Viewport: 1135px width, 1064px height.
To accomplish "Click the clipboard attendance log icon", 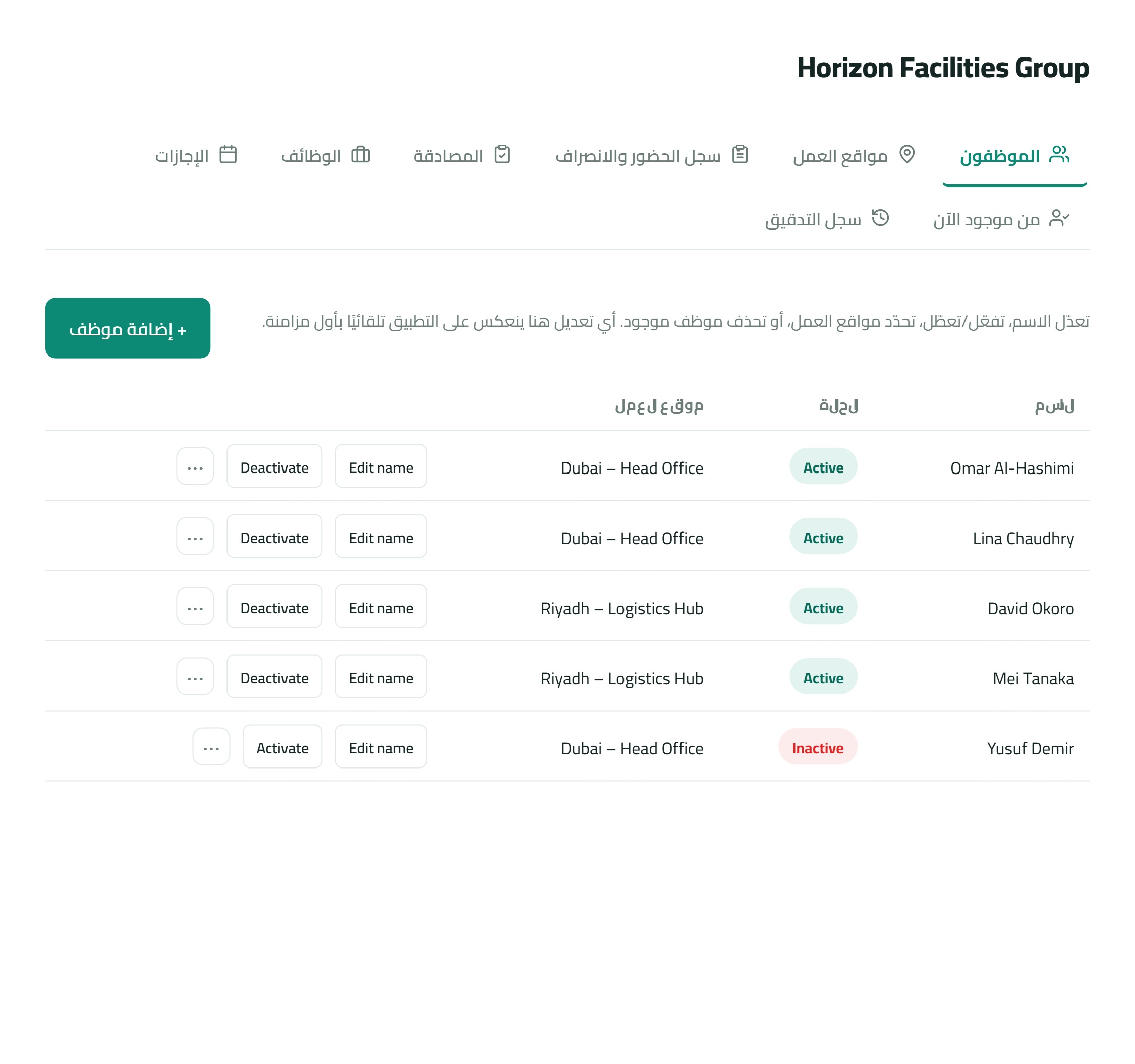I will coord(740,155).
